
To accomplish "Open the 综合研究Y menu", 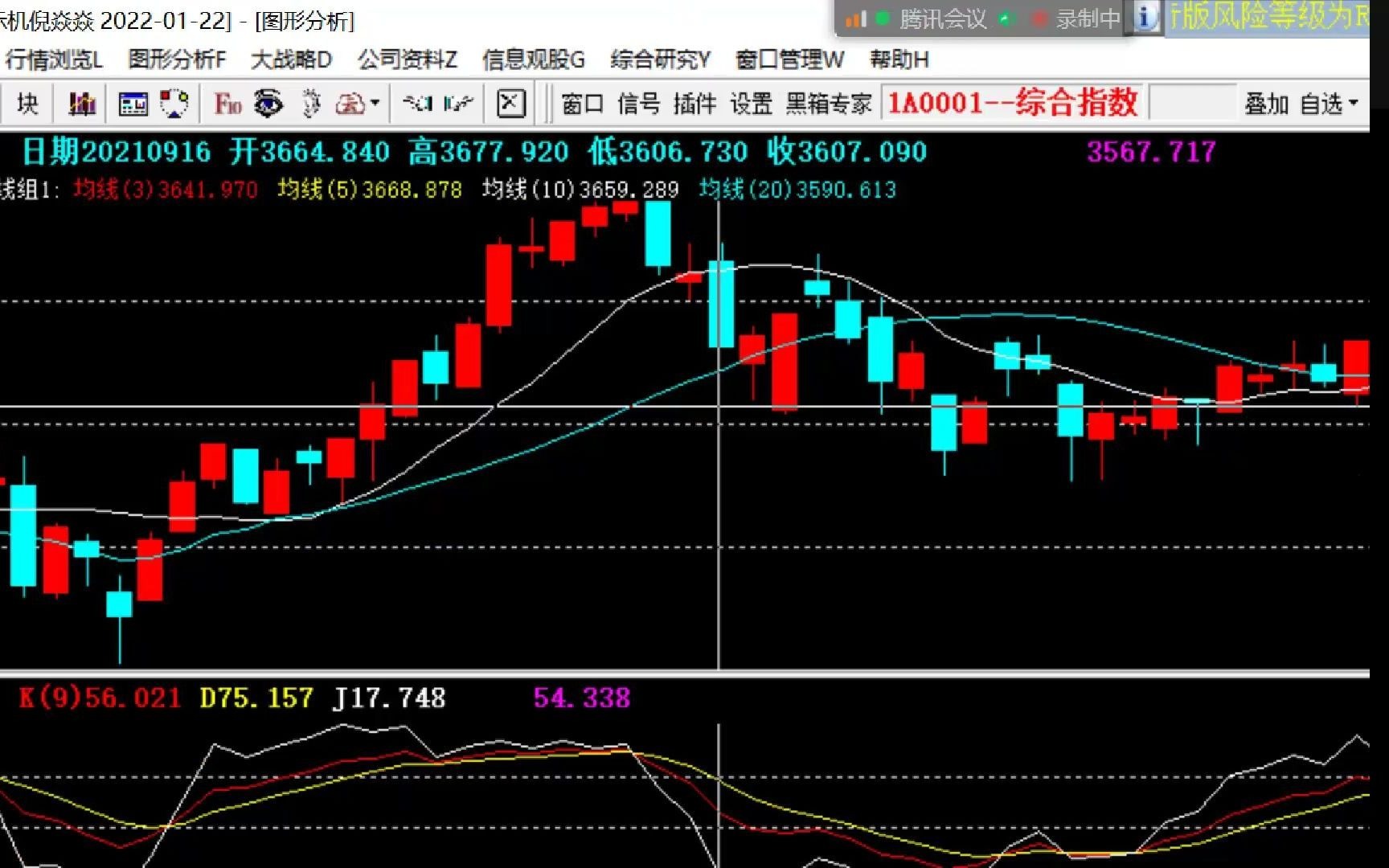I will (660, 59).
